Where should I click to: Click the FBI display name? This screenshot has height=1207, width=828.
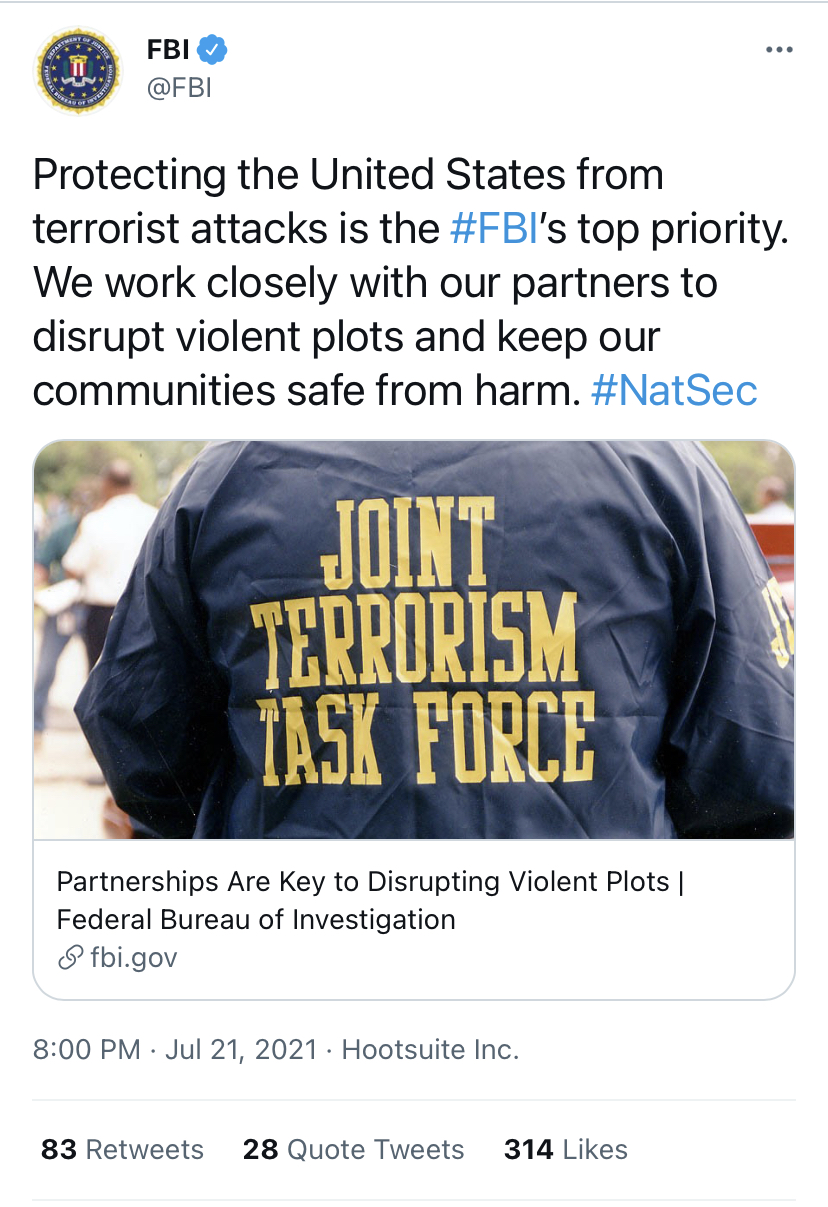pos(168,49)
